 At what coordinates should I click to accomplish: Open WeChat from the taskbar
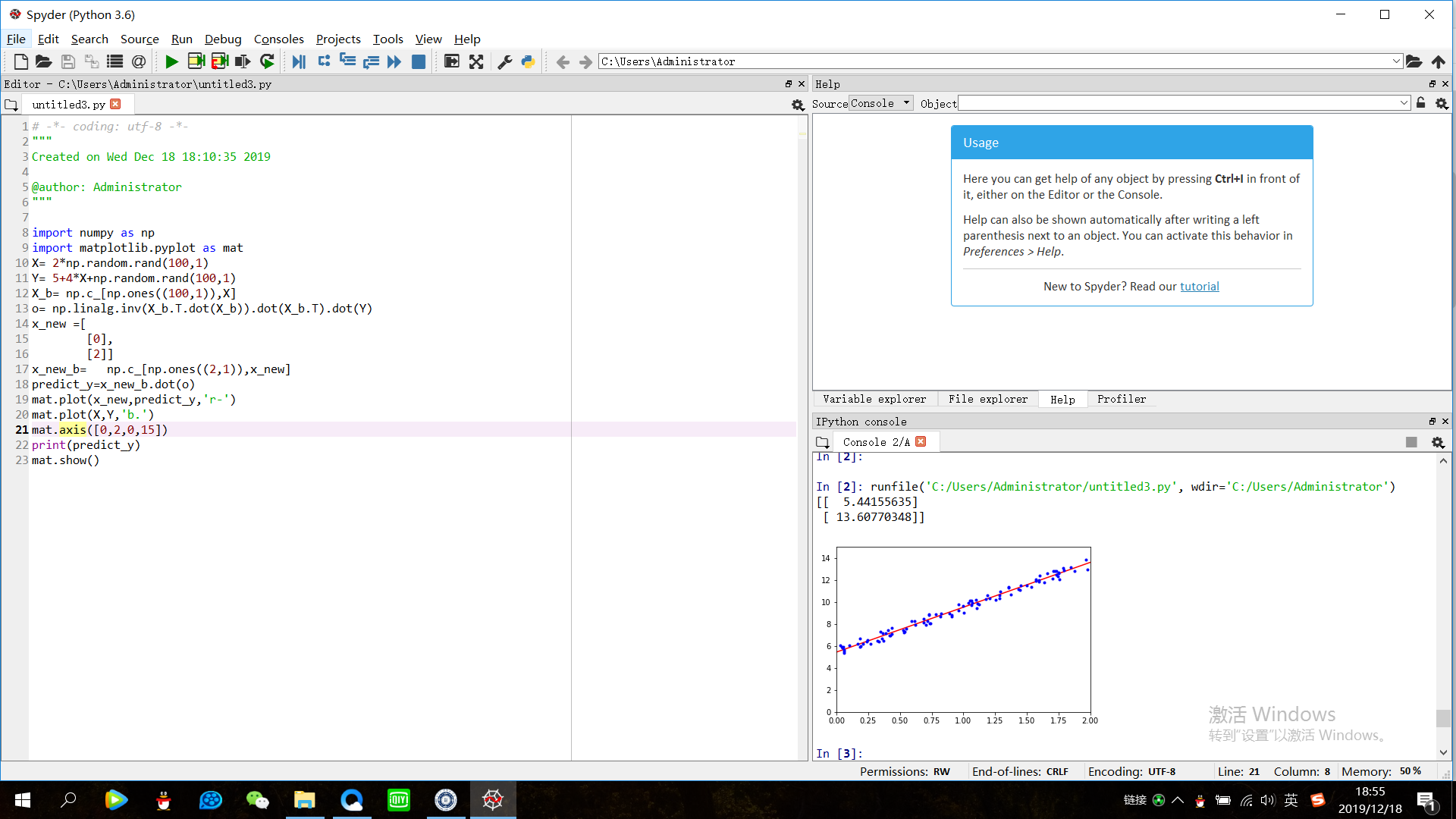point(258,800)
